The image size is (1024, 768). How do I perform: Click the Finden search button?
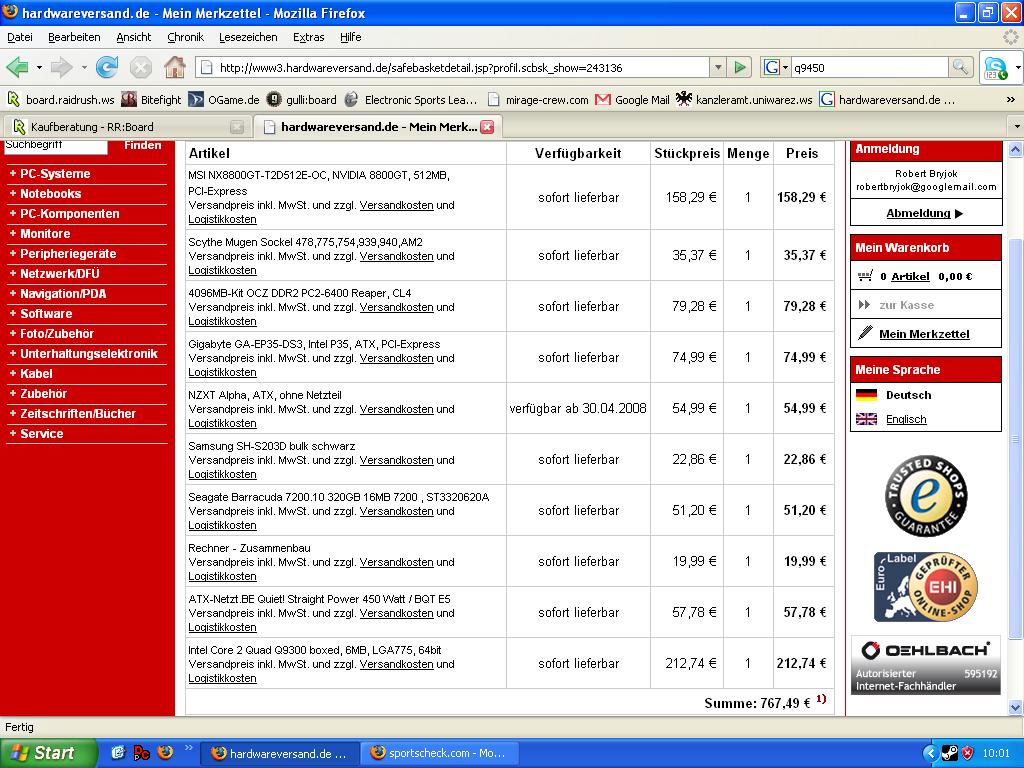point(142,145)
